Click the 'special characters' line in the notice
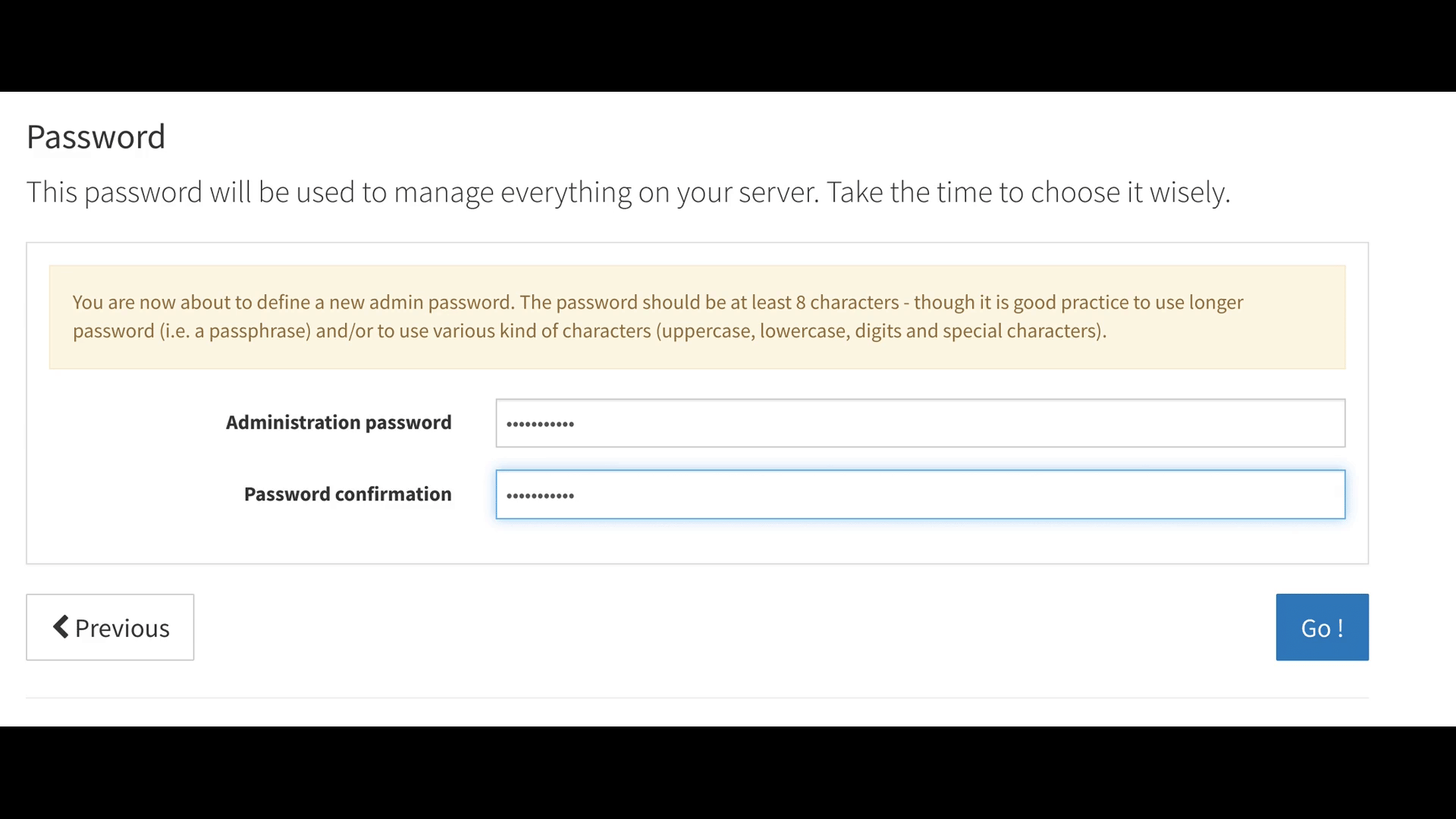 tap(1024, 331)
